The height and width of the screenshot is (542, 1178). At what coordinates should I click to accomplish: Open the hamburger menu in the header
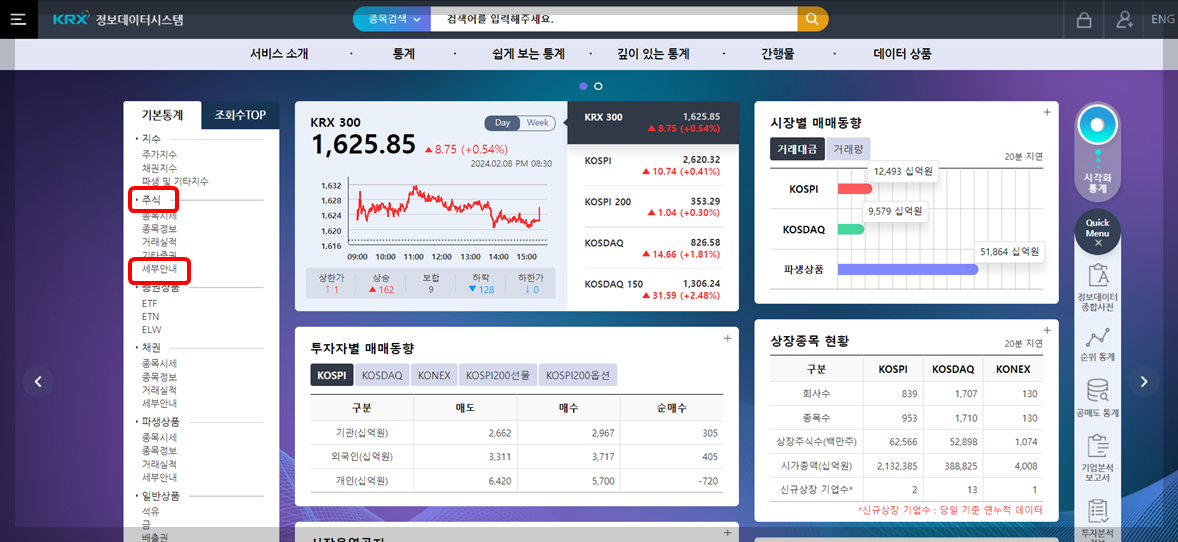[x=18, y=20]
